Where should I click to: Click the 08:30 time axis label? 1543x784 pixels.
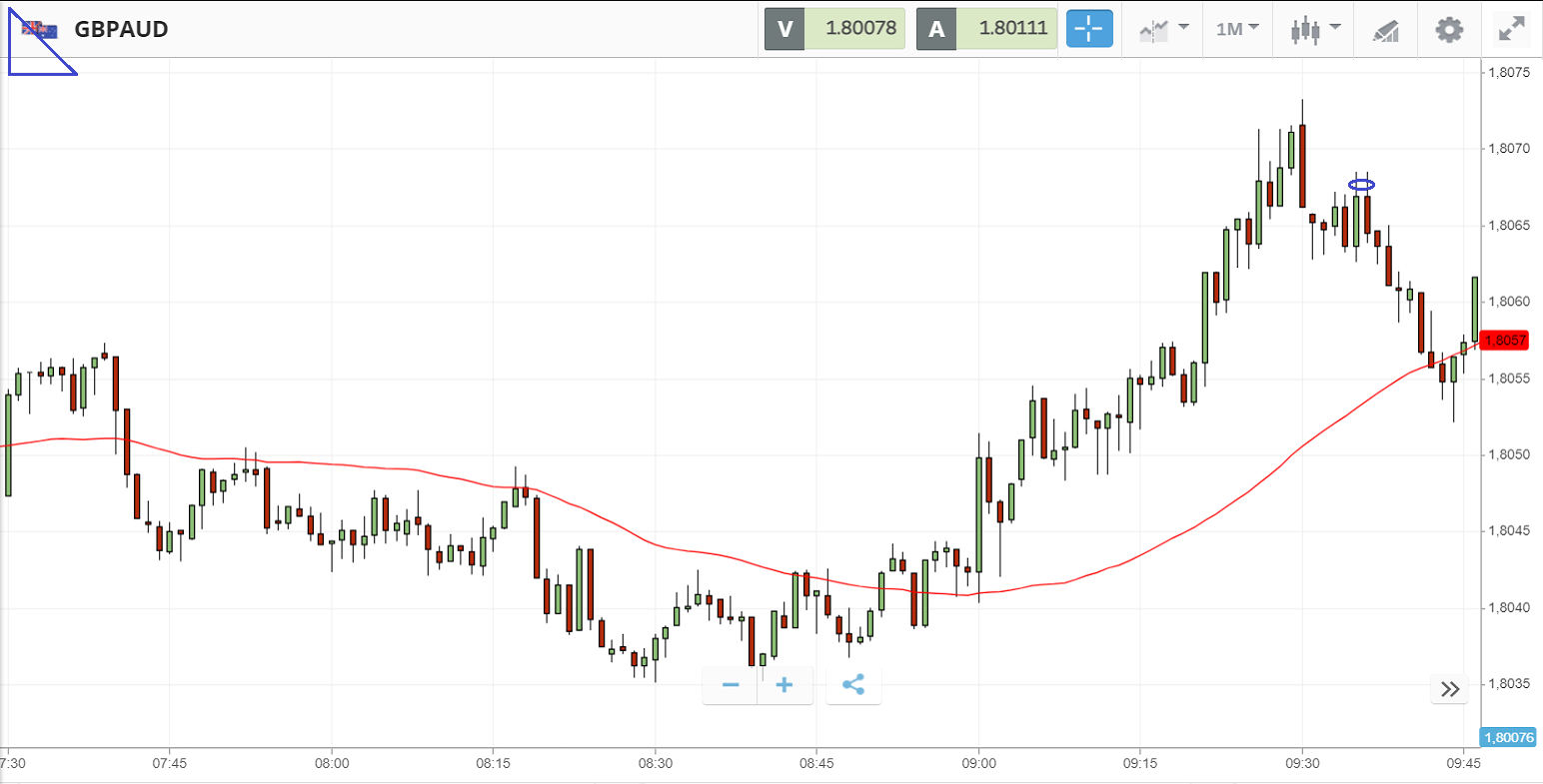tap(656, 763)
